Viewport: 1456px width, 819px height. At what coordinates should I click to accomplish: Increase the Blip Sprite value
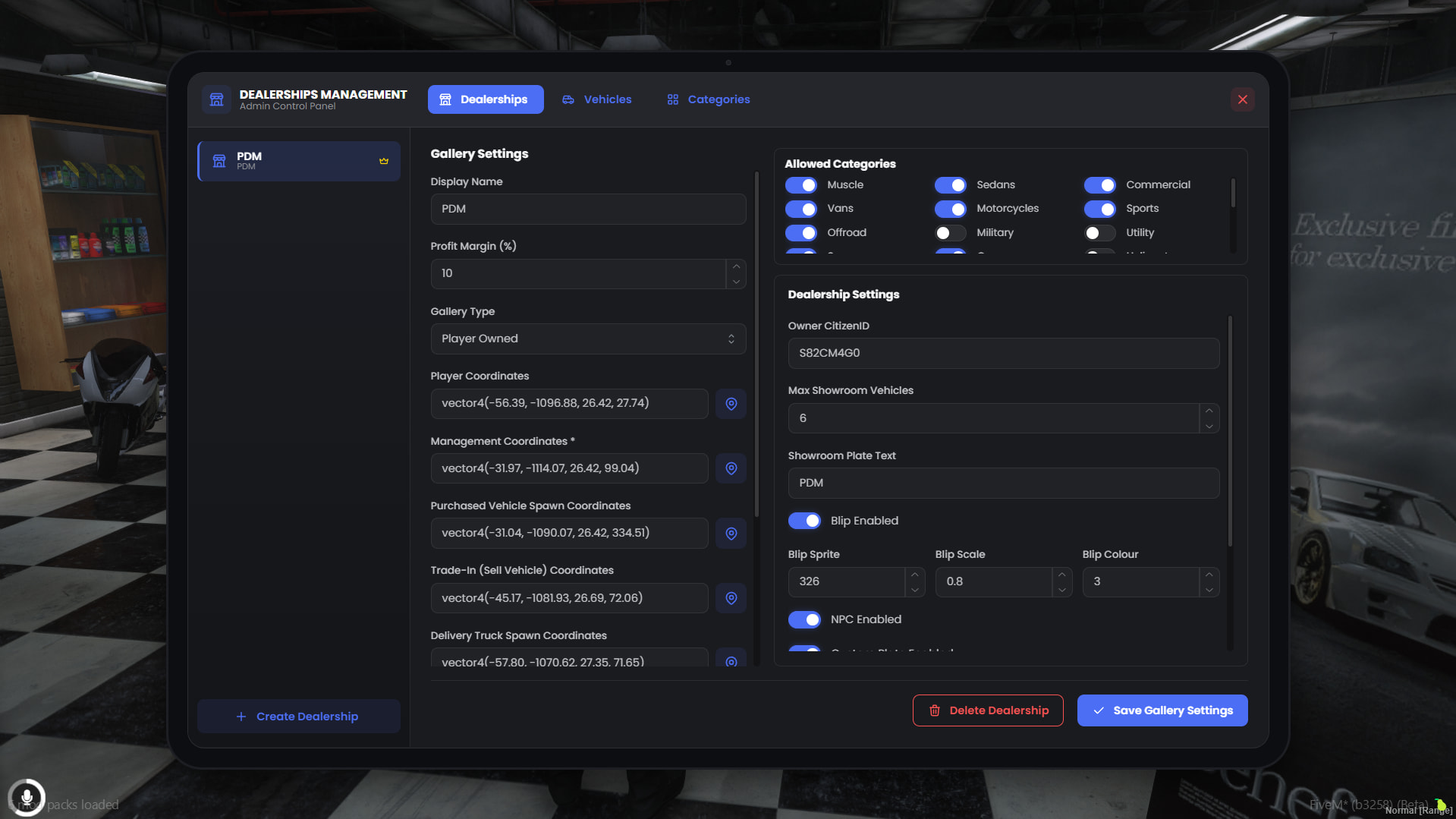pos(915,575)
